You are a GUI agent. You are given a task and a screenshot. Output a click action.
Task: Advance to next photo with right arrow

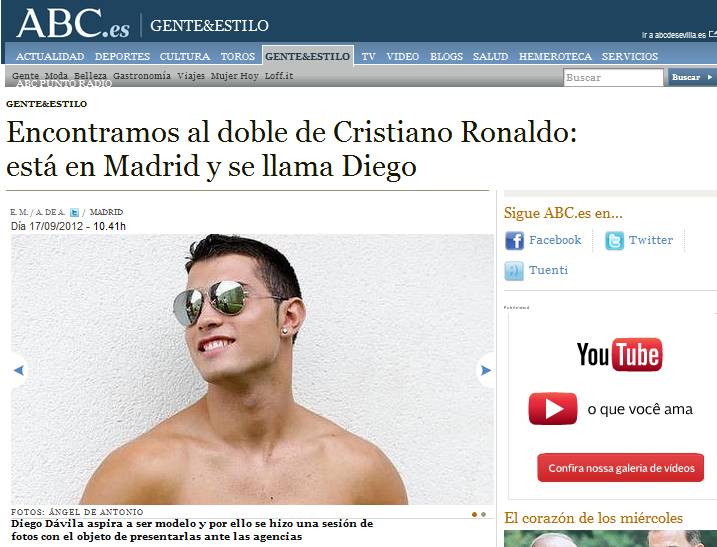coord(486,370)
